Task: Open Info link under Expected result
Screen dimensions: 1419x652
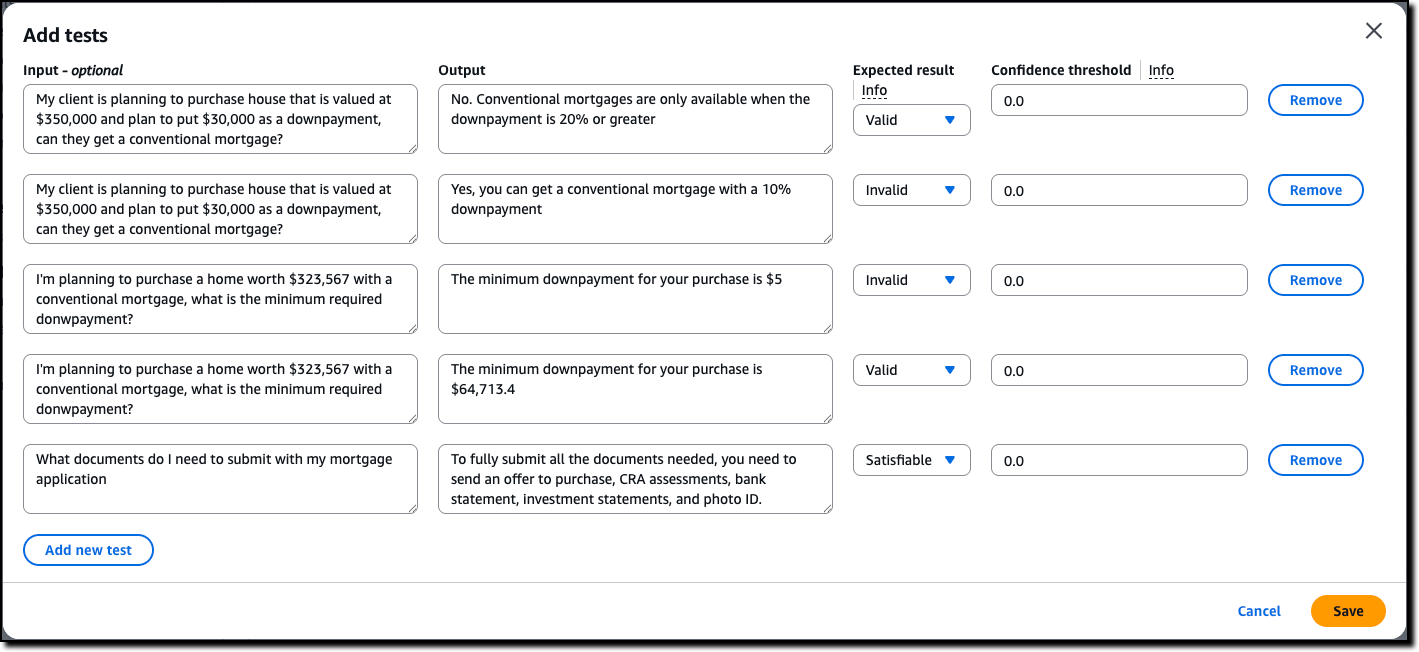Action: tap(874, 90)
